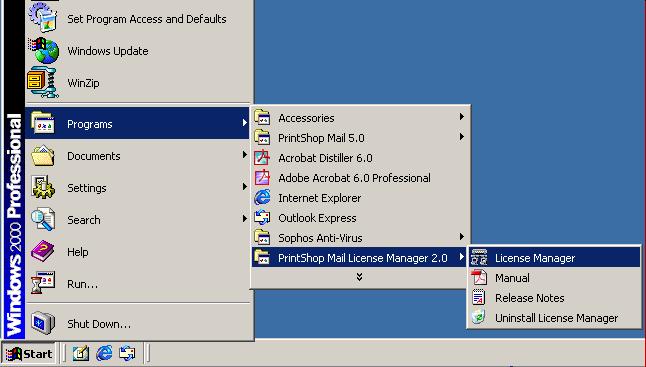This screenshot has width=646, height=367.
Task: Click the Internet Explorer icon in Programs menu
Action: click(x=262, y=198)
